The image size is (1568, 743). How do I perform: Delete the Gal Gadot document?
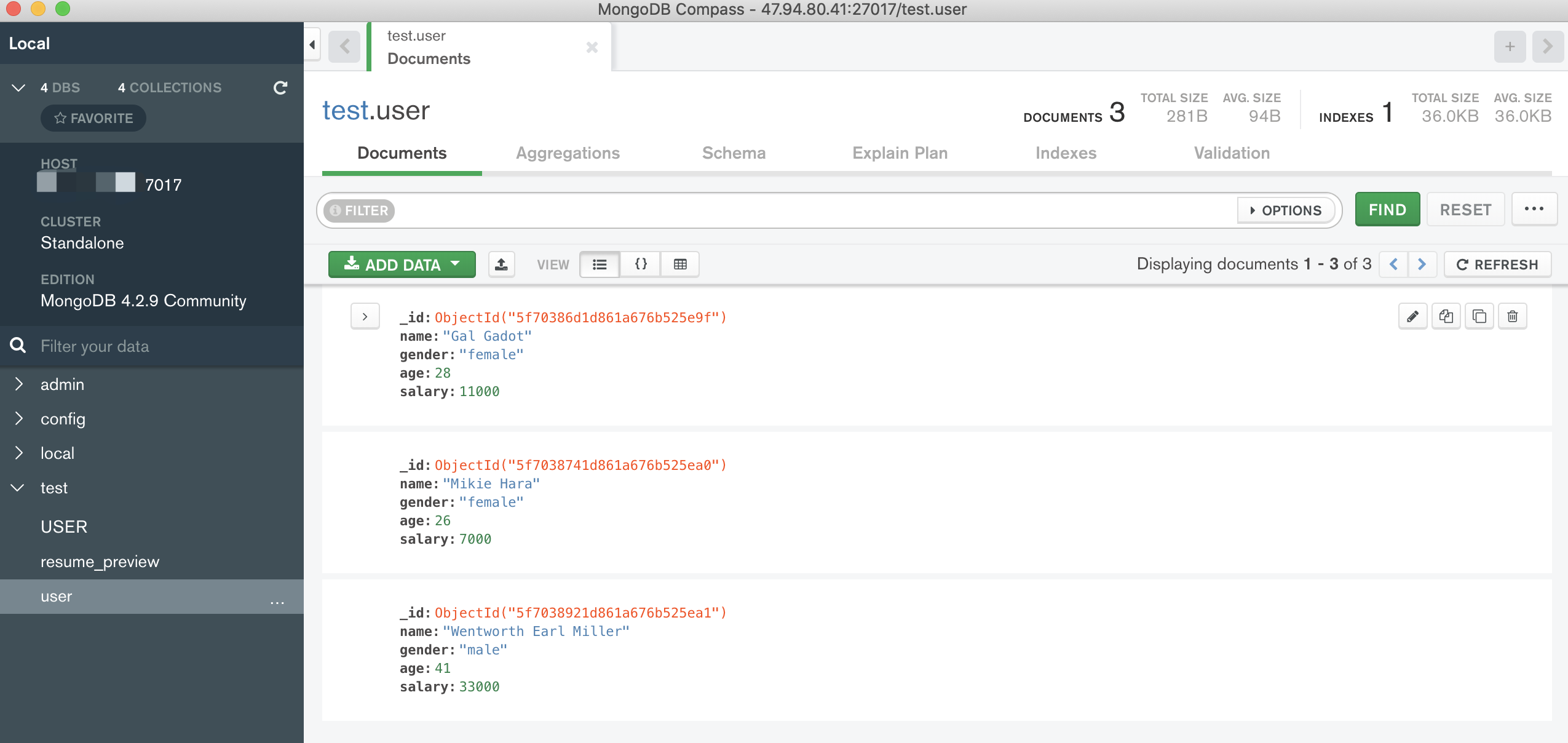(x=1513, y=317)
